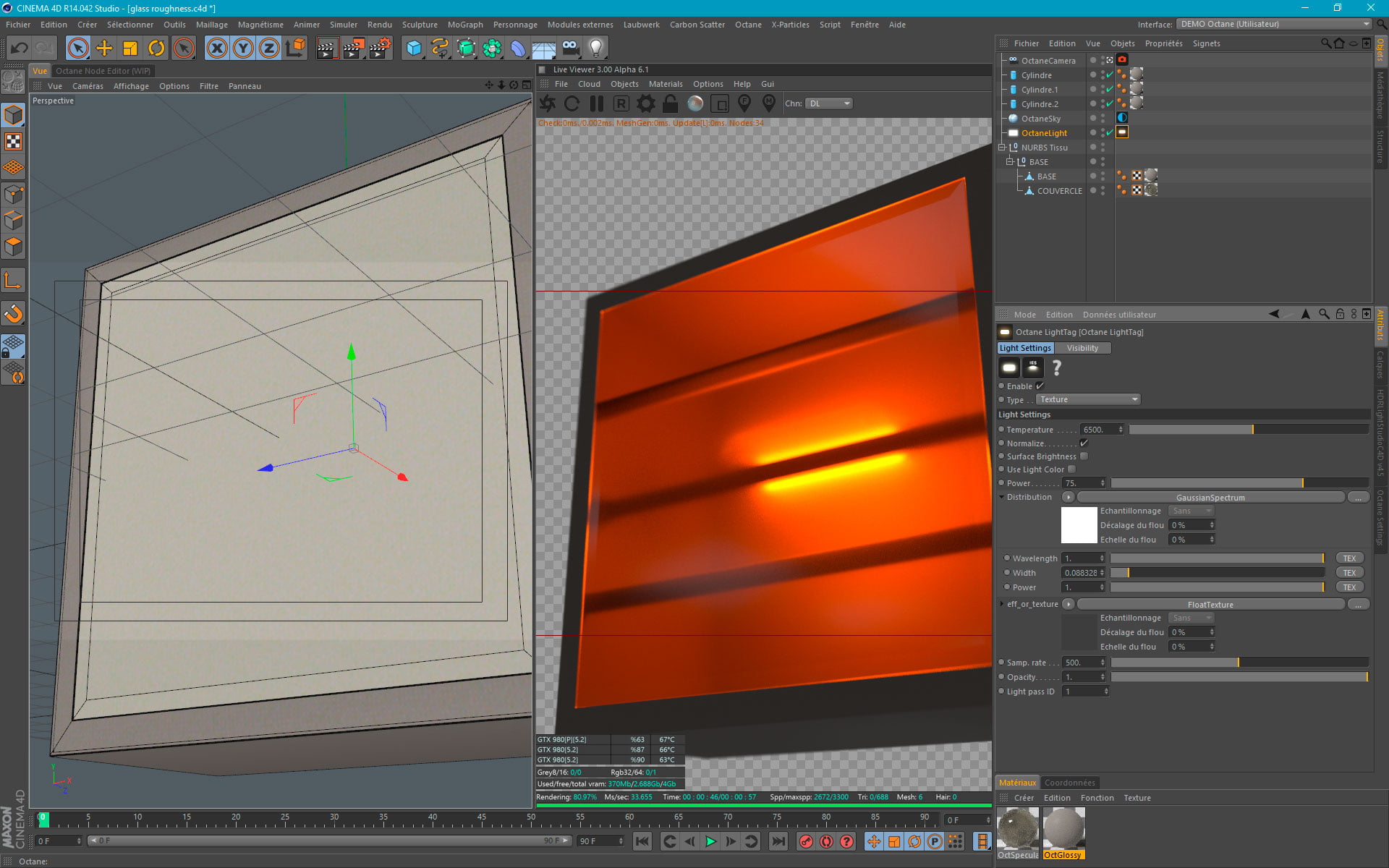Click the ellipsis button beside GaussianSpectrum
The width and height of the screenshot is (1389, 868).
(x=1358, y=498)
